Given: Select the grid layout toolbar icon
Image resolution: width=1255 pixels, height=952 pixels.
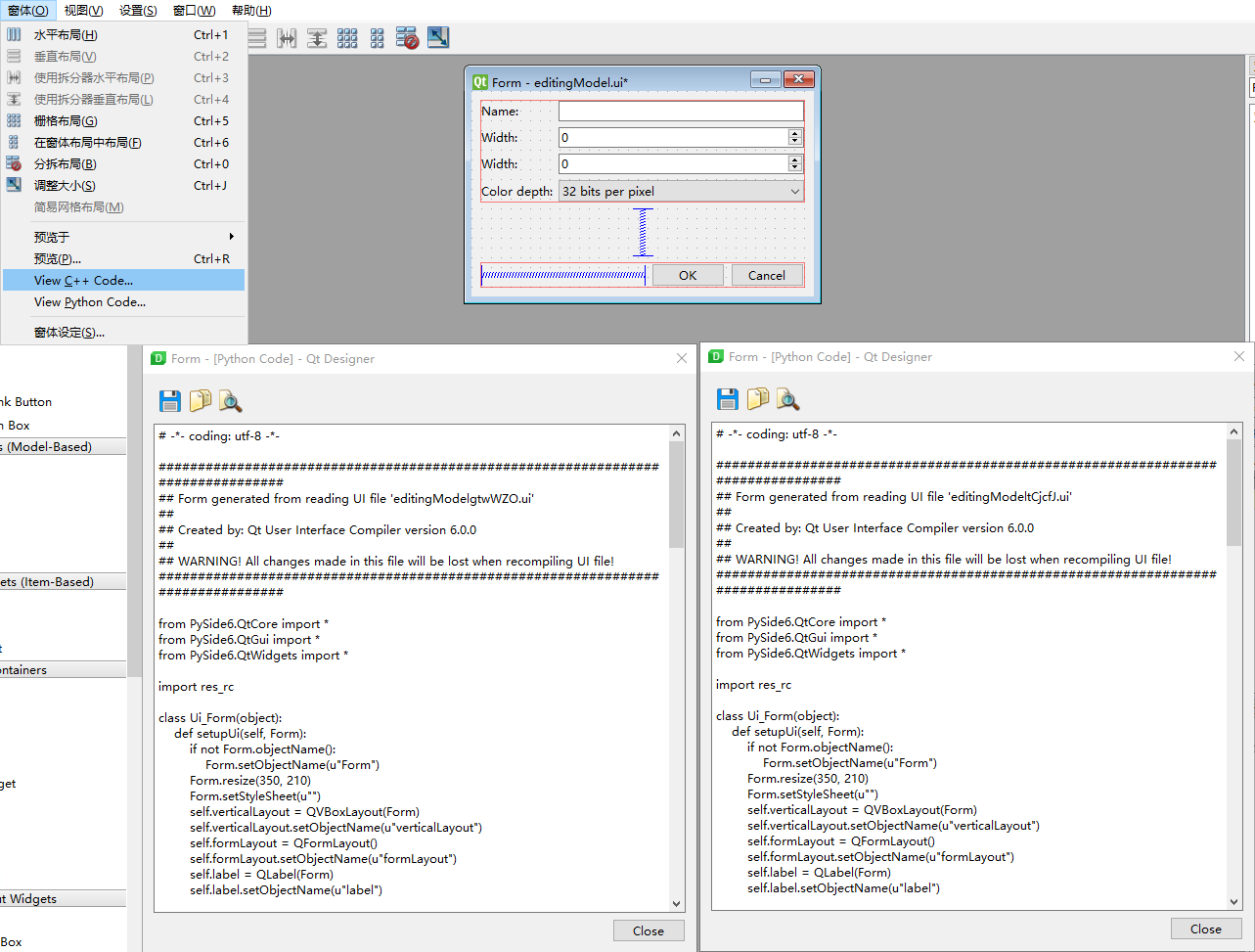Looking at the screenshot, I should point(347,37).
